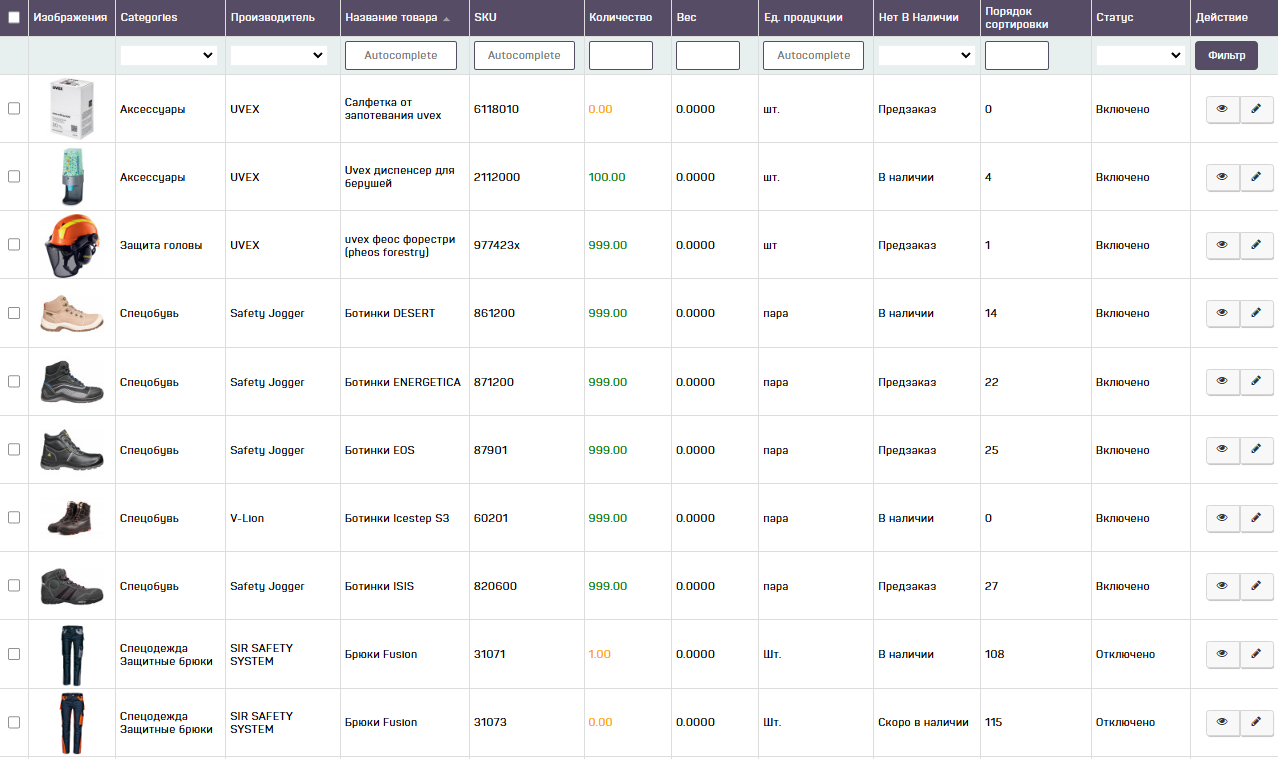Screen dimensions: 1278x759
Task: Click the sort order value 108
Action: coord(994,654)
